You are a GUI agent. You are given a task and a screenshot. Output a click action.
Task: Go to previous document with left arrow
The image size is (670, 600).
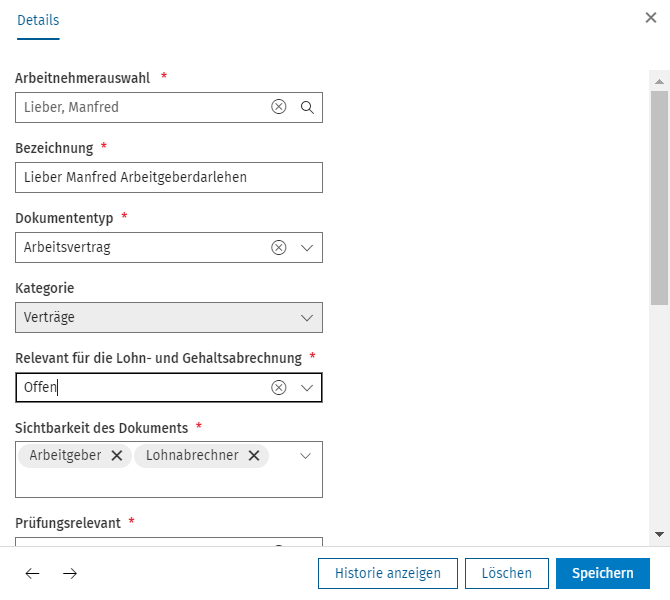32,573
